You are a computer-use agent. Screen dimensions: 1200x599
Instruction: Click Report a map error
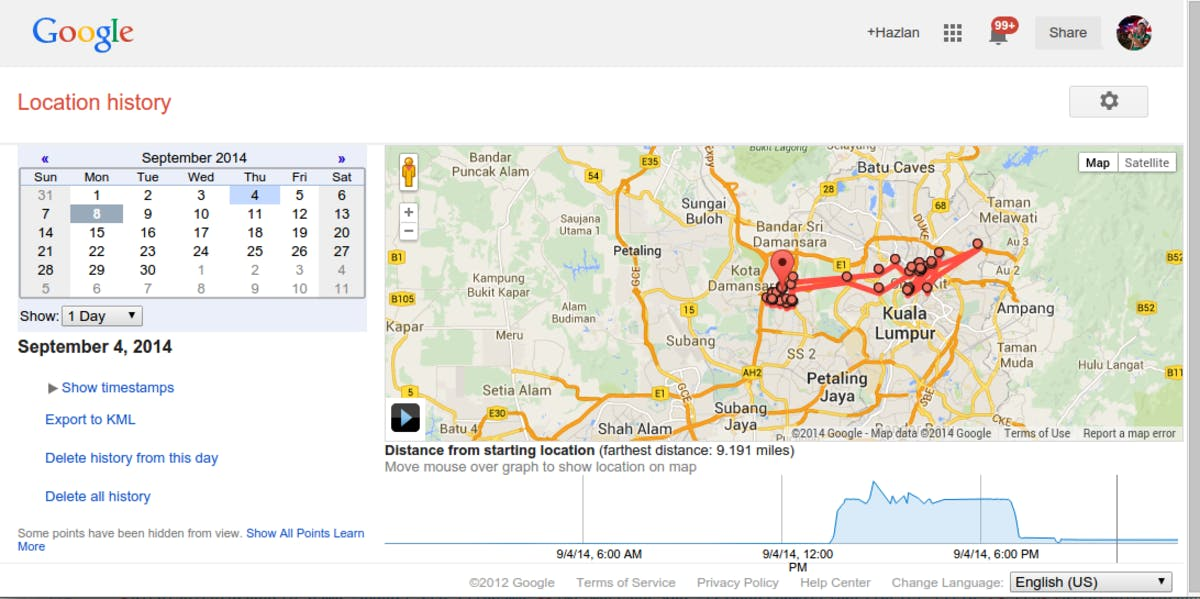[1129, 433]
